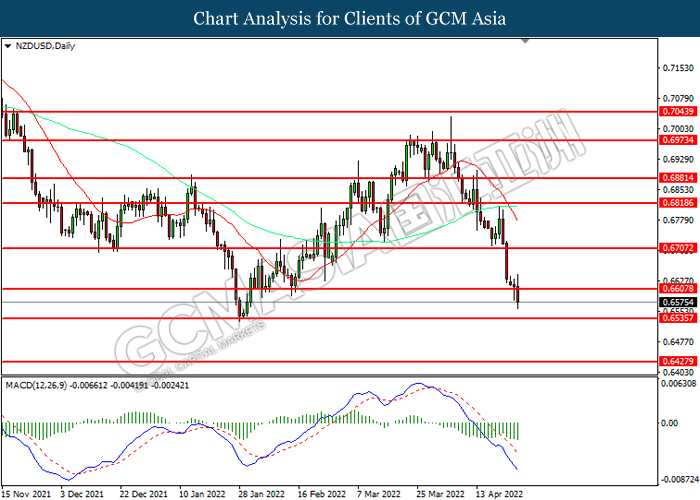Select the 0.69734 price level label
Screen dimensions: 700x500
click(678, 140)
